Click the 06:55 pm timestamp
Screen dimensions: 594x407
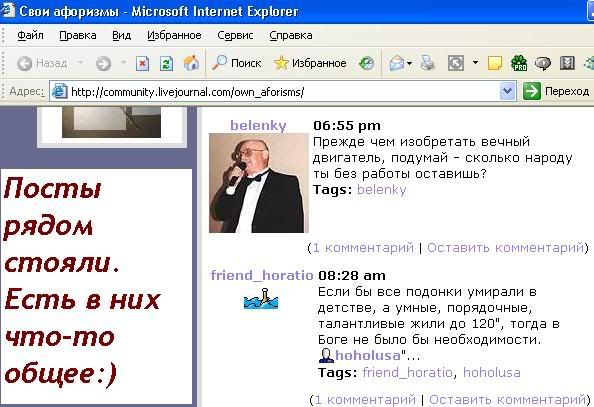tap(347, 125)
